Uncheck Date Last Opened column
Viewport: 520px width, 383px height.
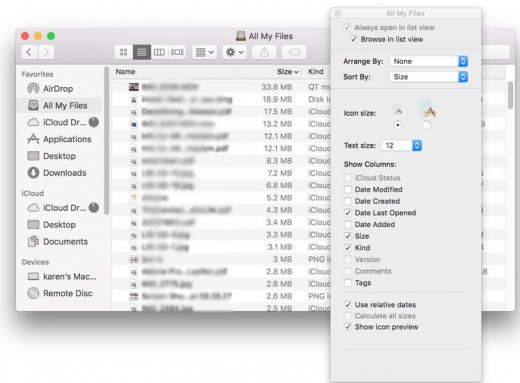pos(348,213)
